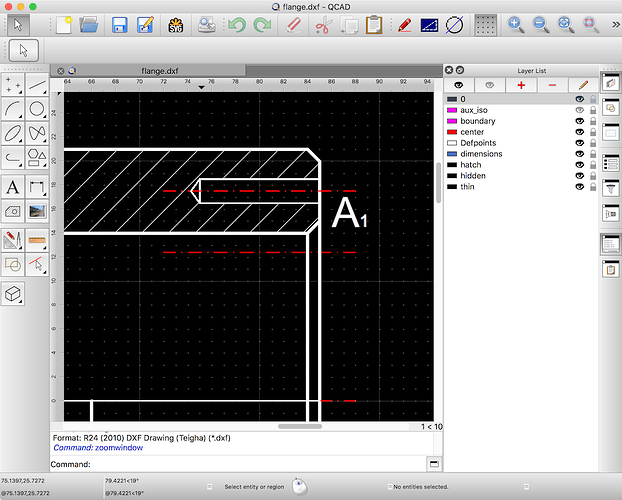This screenshot has height=500, width=622.
Task: Open the Print Preview icon
Action: (207, 25)
